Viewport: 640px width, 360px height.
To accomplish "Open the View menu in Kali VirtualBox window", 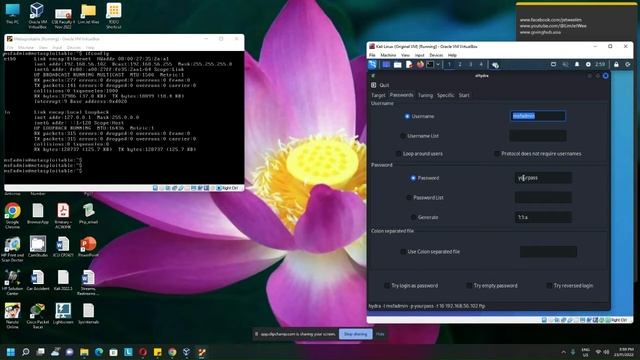I will pyautogui.click(x=405, y=55).
